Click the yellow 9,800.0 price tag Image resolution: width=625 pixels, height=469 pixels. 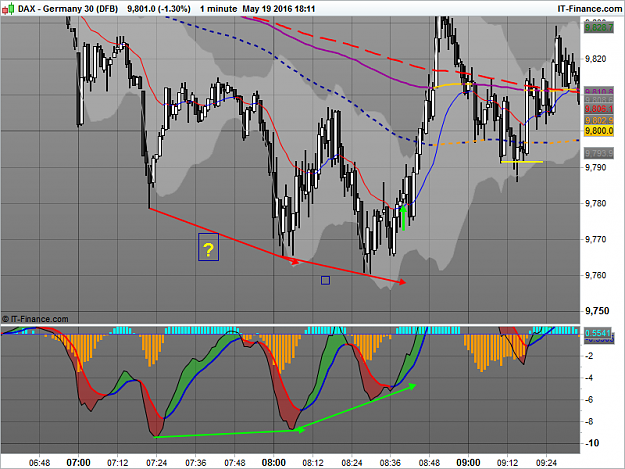pyautogui.click(x=599, y=131)
